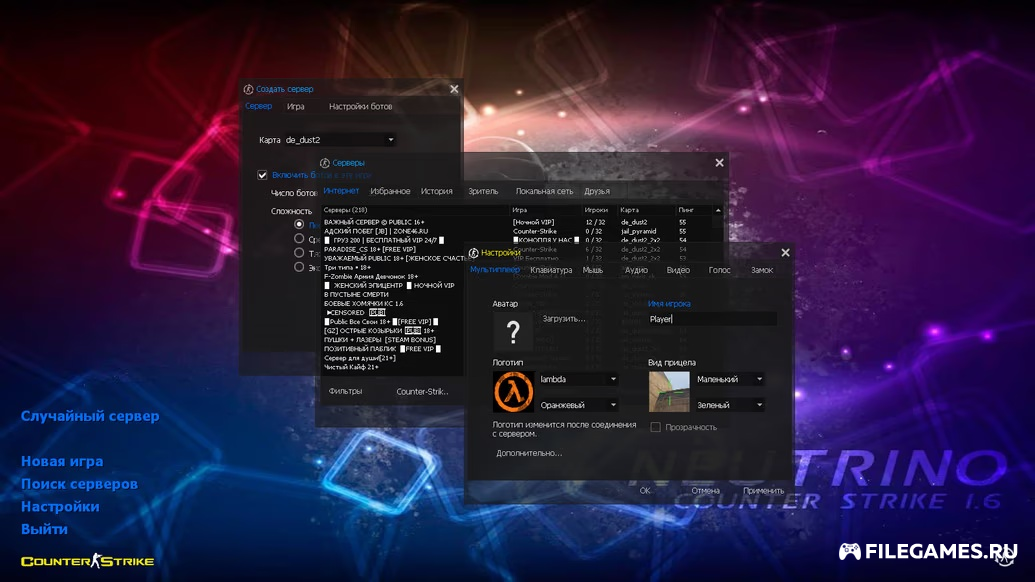Click OK in the Настройки window

click(645, 491)
